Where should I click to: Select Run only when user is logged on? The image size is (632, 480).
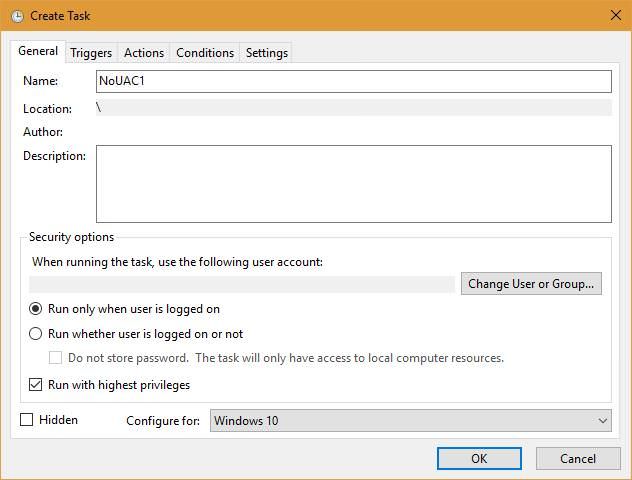(35, 309)
